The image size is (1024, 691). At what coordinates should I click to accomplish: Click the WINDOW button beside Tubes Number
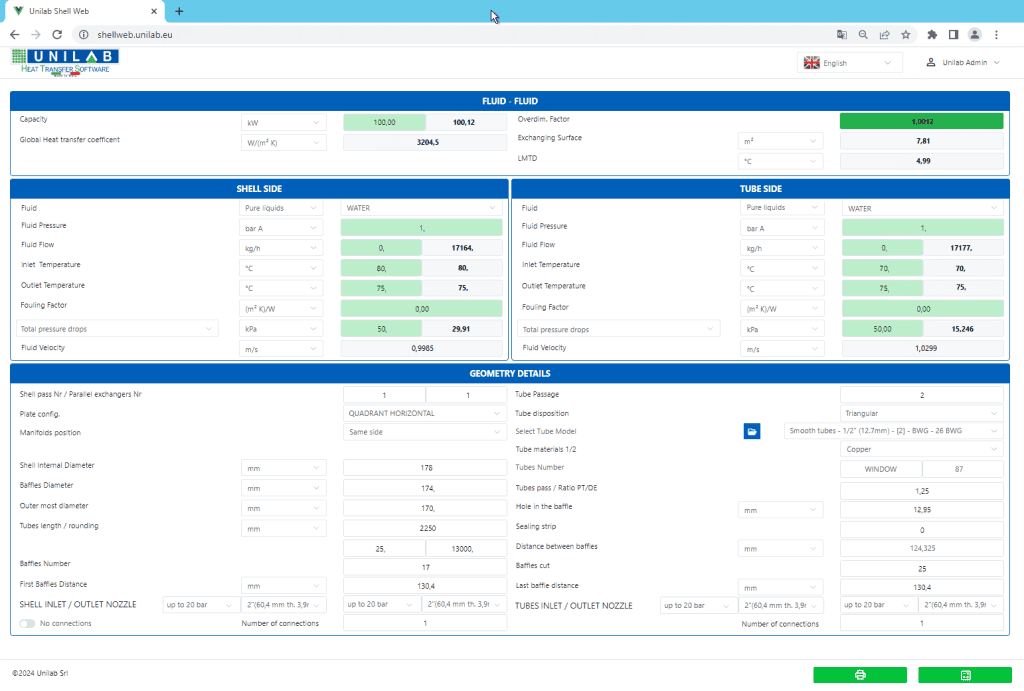point(880,468)
